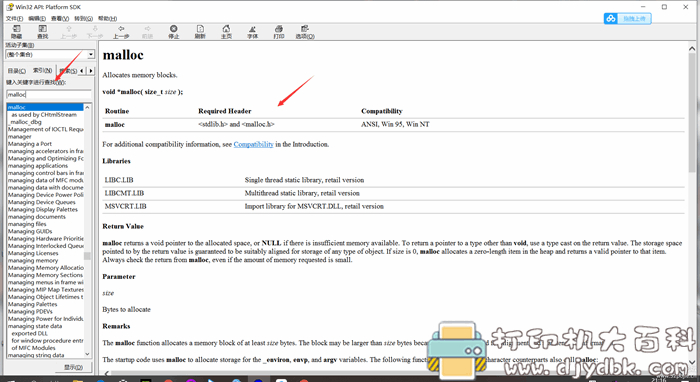Click the Hide (隐藏) toolbar icon
This screenshot has height=382, width=700.
click(x=17, y=32)
